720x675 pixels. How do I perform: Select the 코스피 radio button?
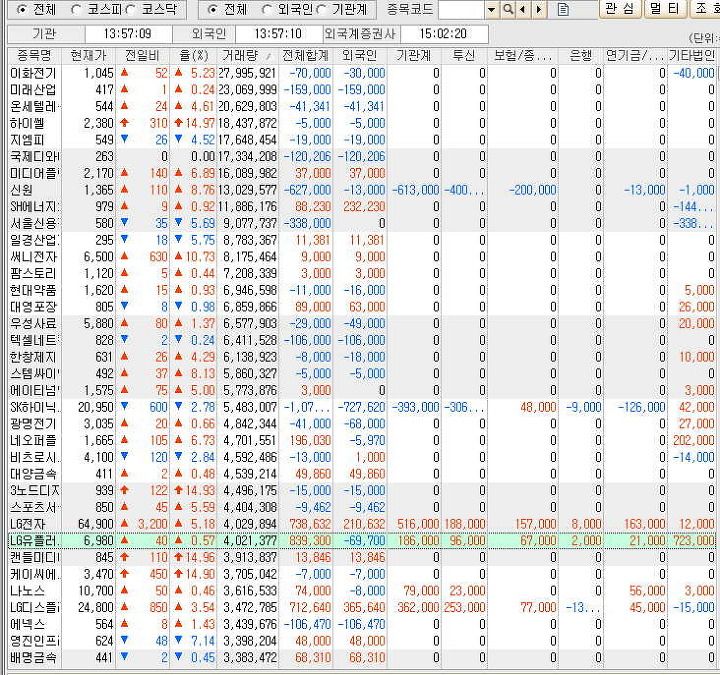point(76,9)
